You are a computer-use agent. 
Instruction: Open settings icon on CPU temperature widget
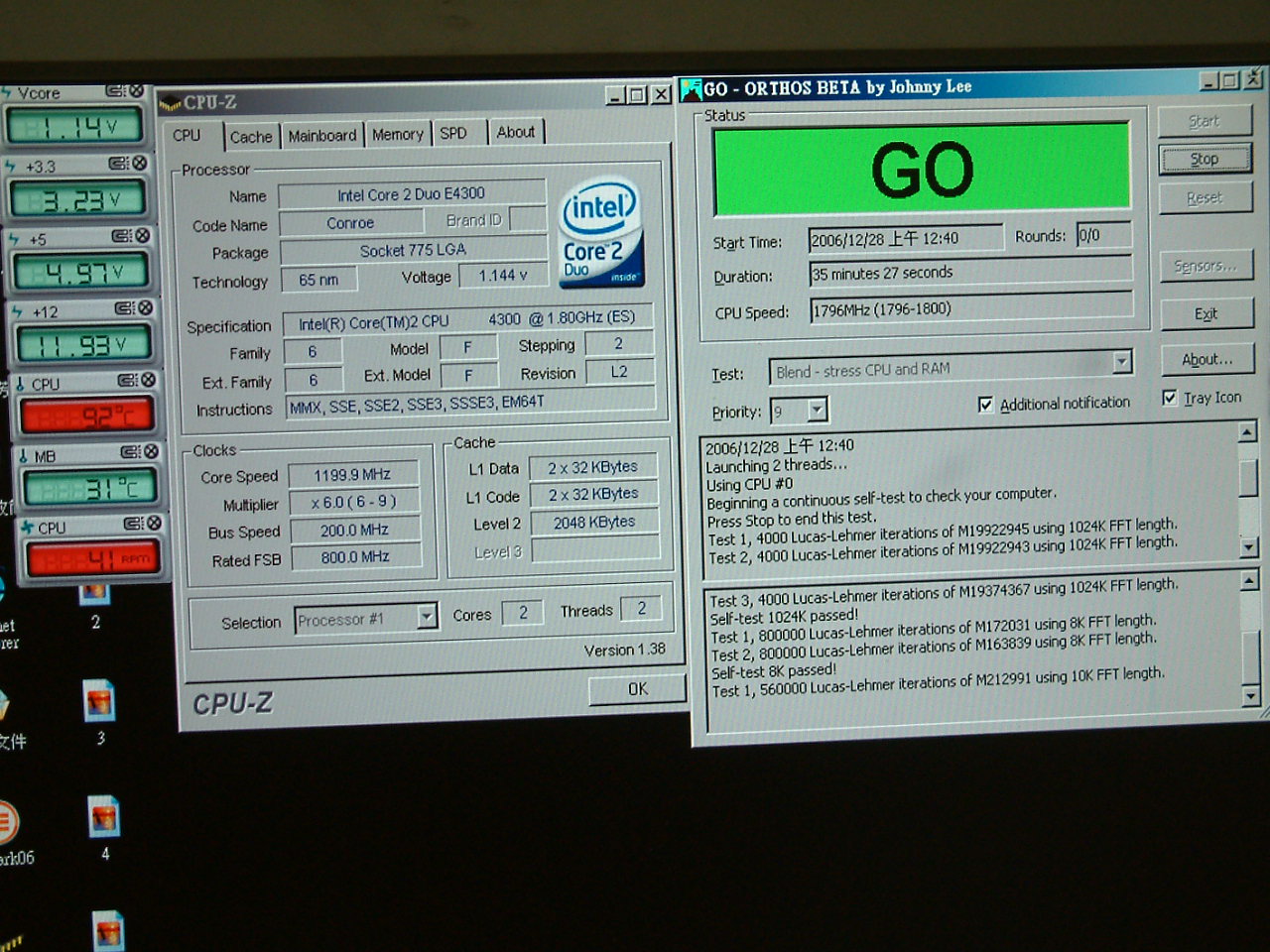[127, 381]
